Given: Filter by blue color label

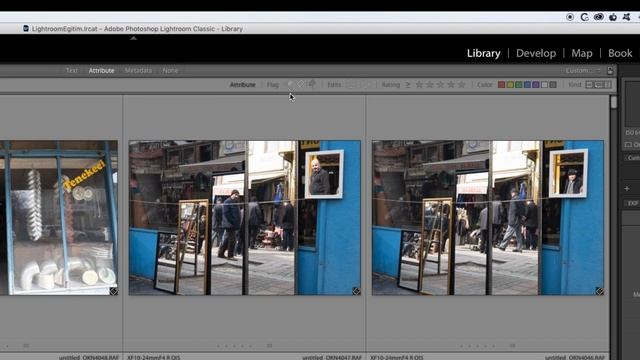Looking at the screenshot, I should click(x=527, y=84).
